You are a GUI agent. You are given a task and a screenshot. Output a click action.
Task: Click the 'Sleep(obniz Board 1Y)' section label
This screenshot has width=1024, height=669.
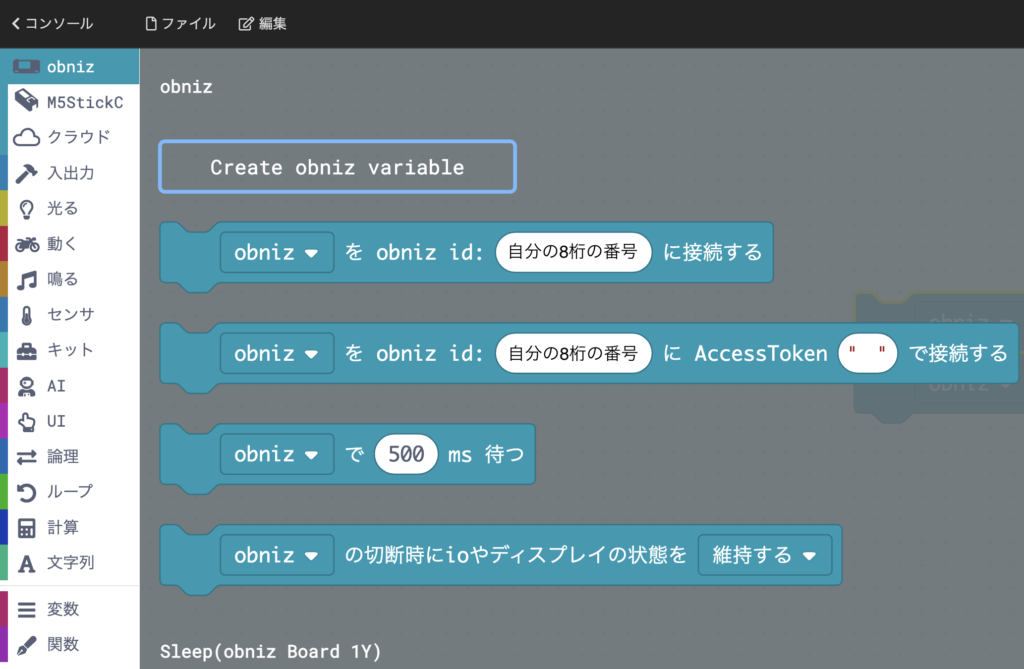[x=270, y=651]
